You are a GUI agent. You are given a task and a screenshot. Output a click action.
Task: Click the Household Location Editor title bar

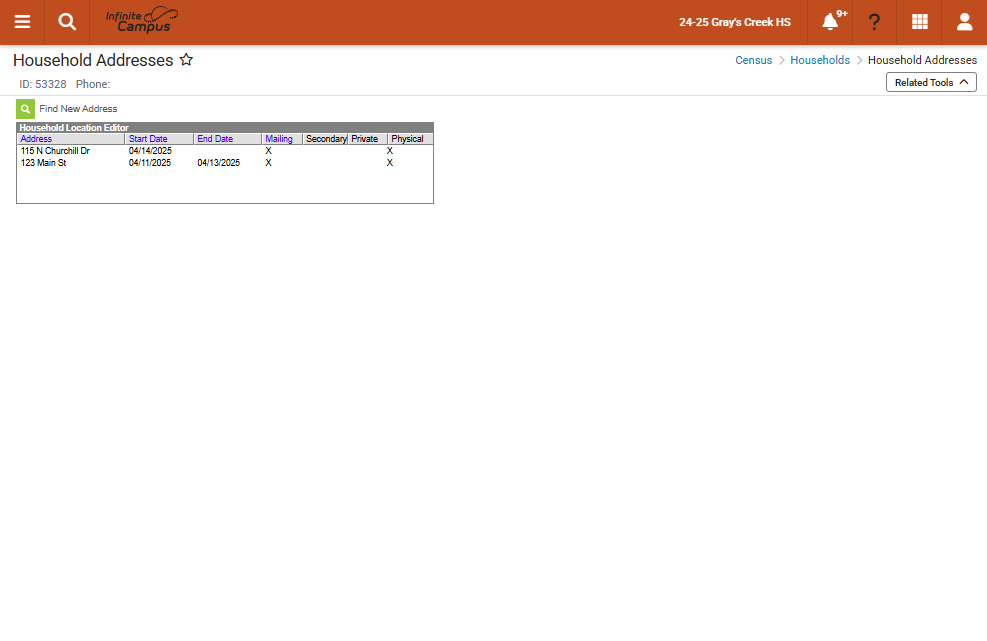tap(225, 128)
